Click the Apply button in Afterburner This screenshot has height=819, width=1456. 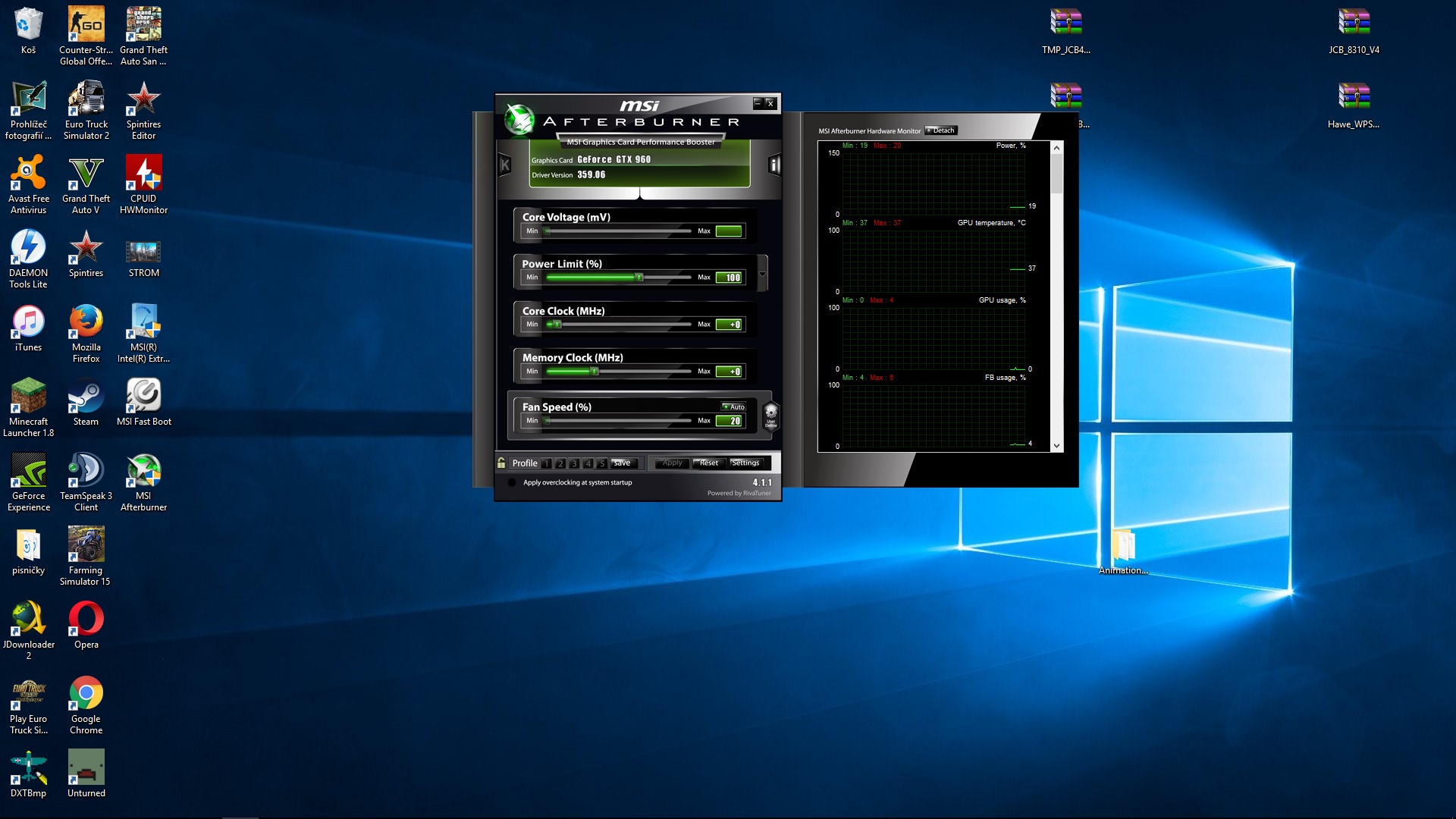click(673, 463)
